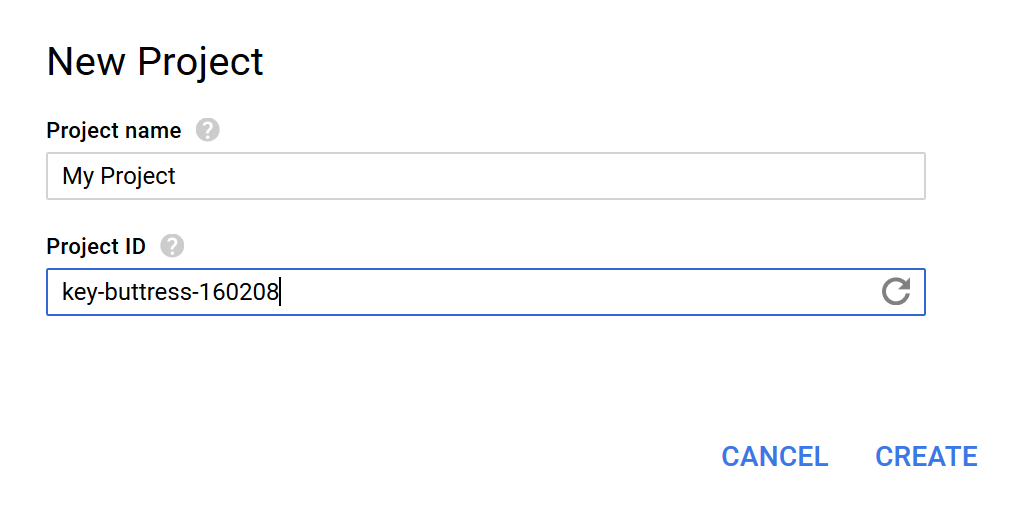Place cursor on "key" in Project ID

pos(79,292)
